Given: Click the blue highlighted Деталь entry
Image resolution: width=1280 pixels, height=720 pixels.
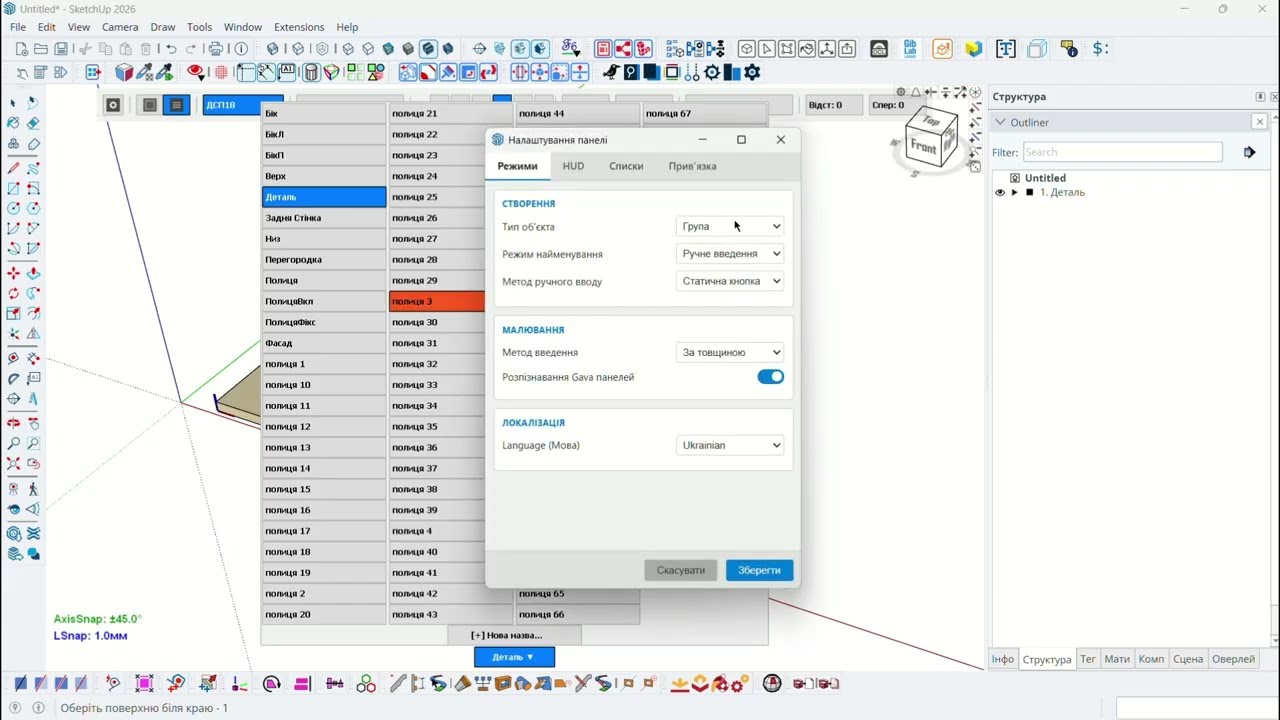Looking at the screenshot, I should click(324, 197).
